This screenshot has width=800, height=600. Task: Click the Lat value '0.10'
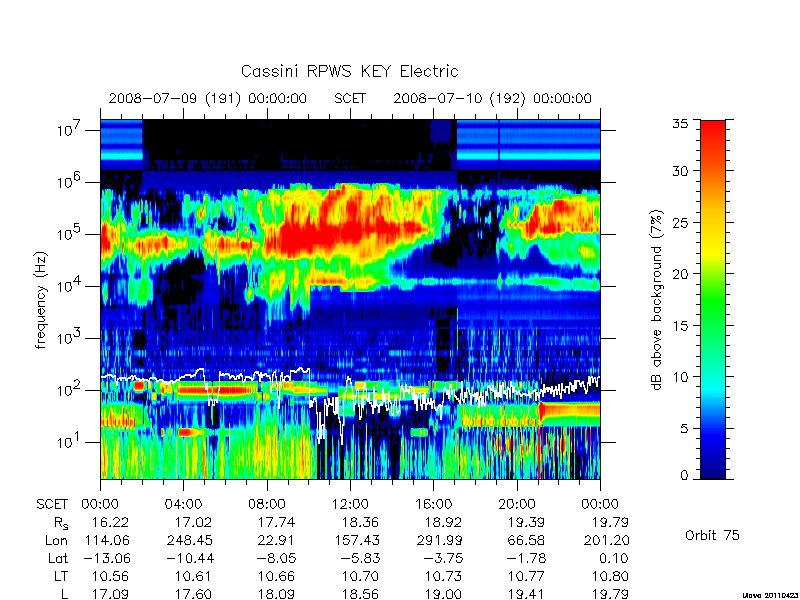click(x=614, y=559)
